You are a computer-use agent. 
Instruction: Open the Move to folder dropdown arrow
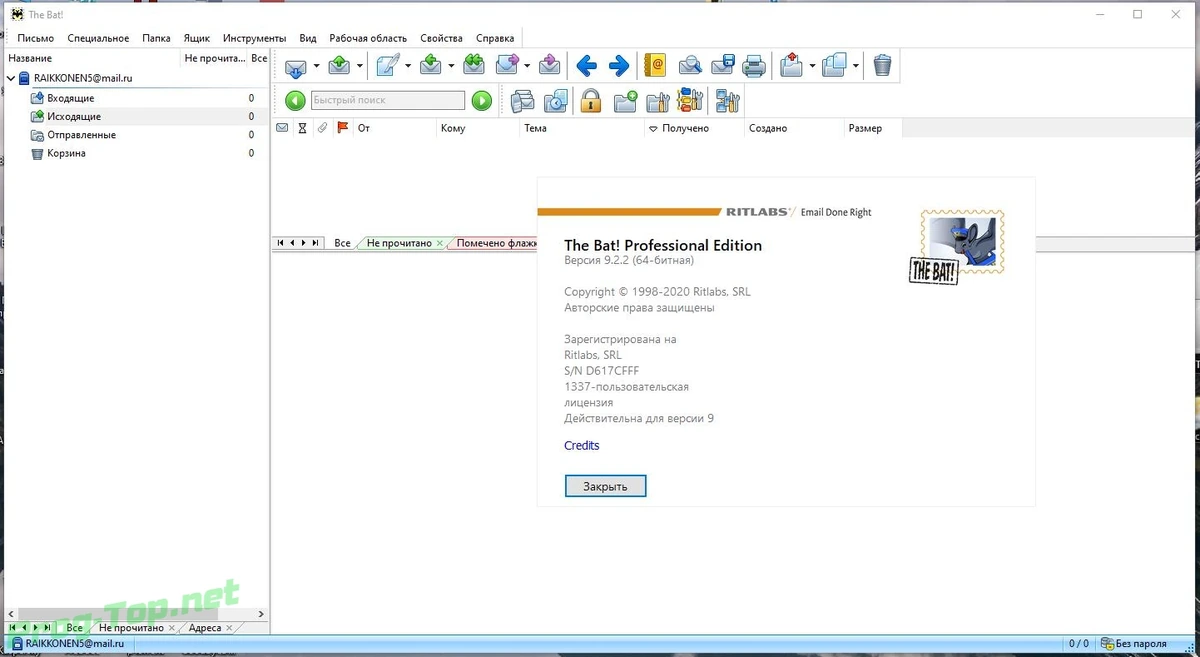click(812, 67)
